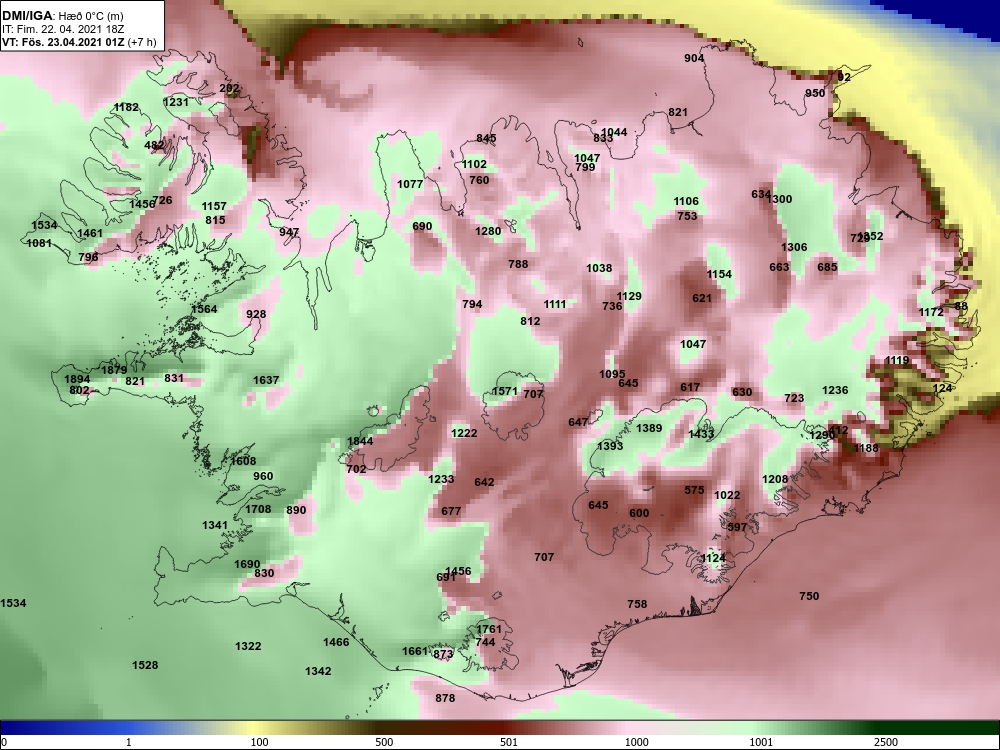Click the 1894 label on the western peninsula
Viewport: 1000px width, 750px height.
[x=77, y=379]
